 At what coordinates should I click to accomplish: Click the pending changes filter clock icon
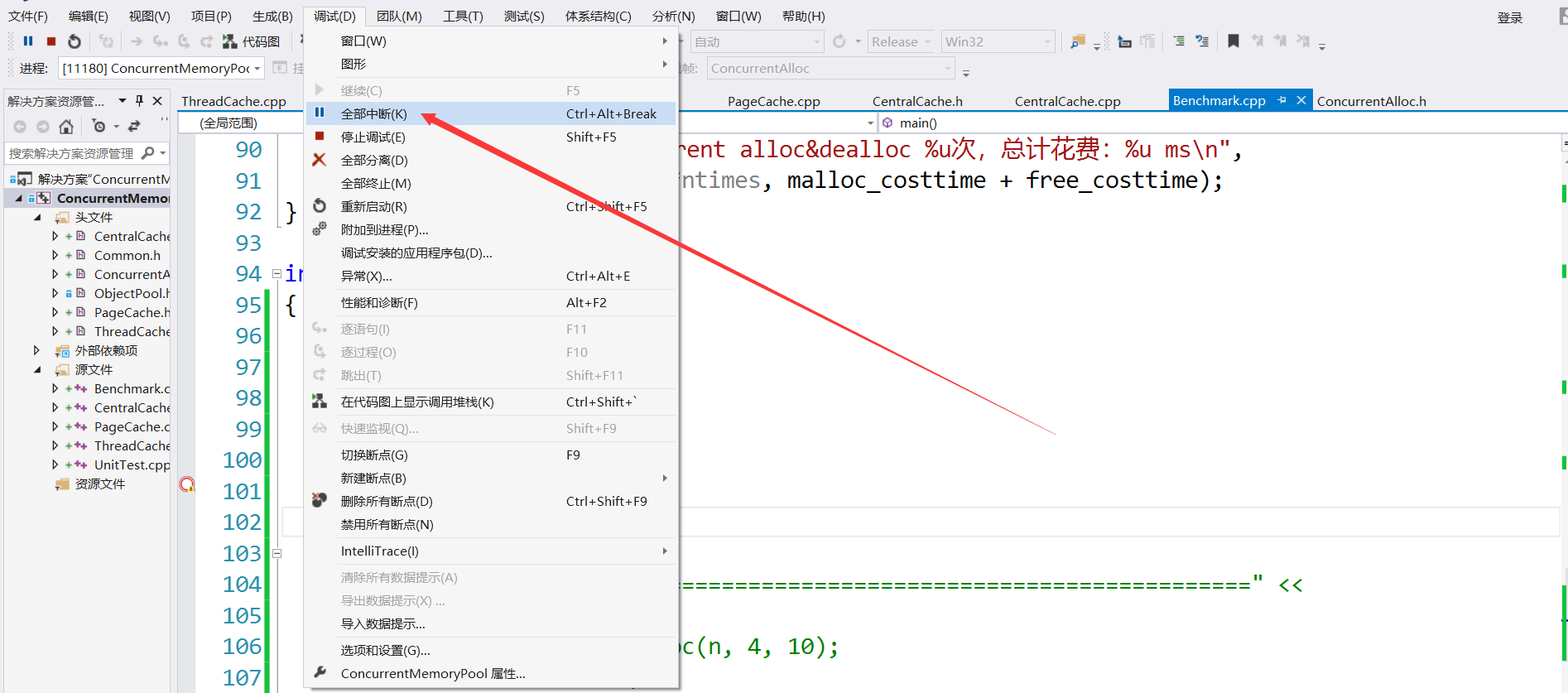pyautogui.click(x=99, y=127)
